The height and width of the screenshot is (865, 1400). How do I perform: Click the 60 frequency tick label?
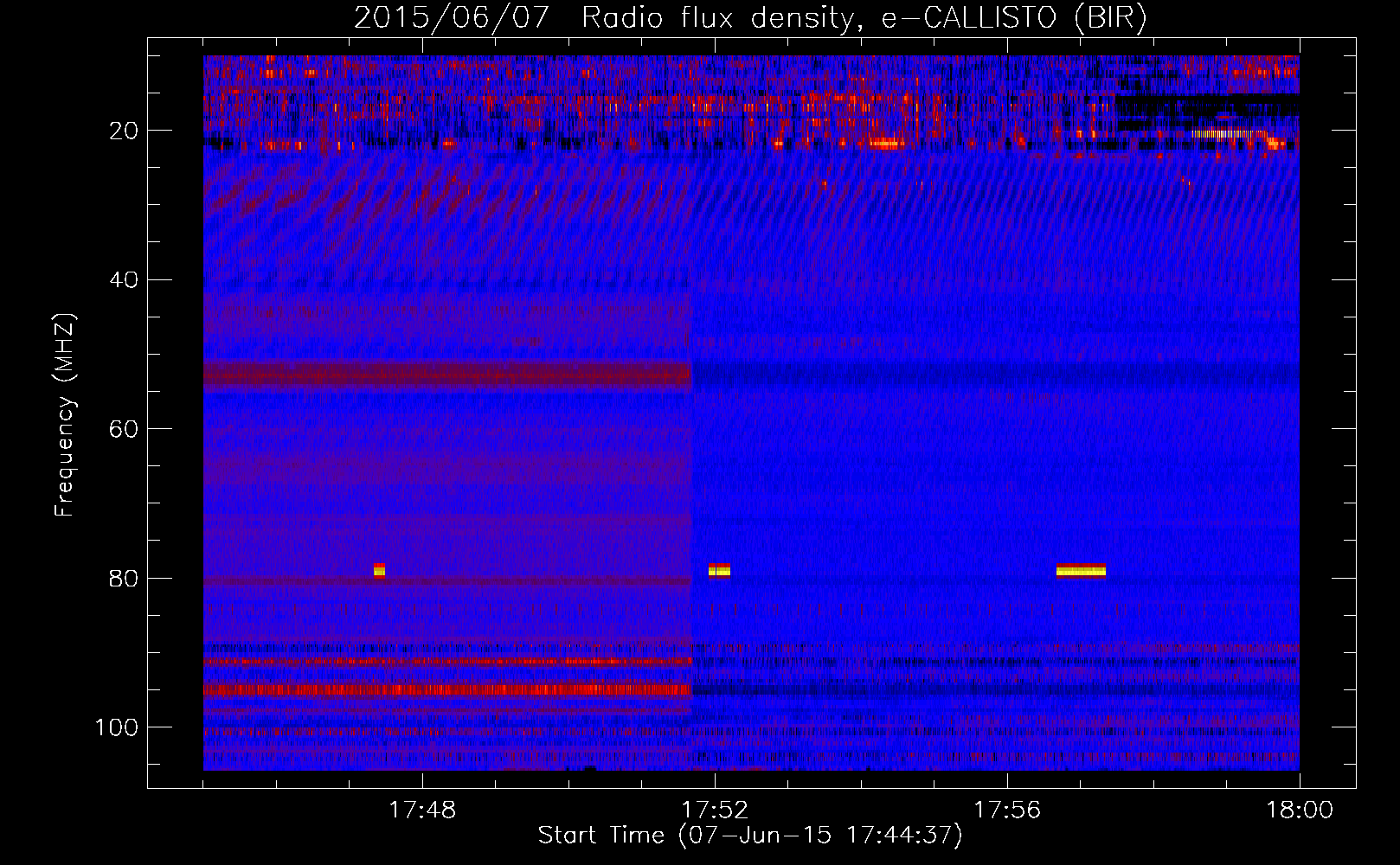pyautogui.click(x=125, y=429)
